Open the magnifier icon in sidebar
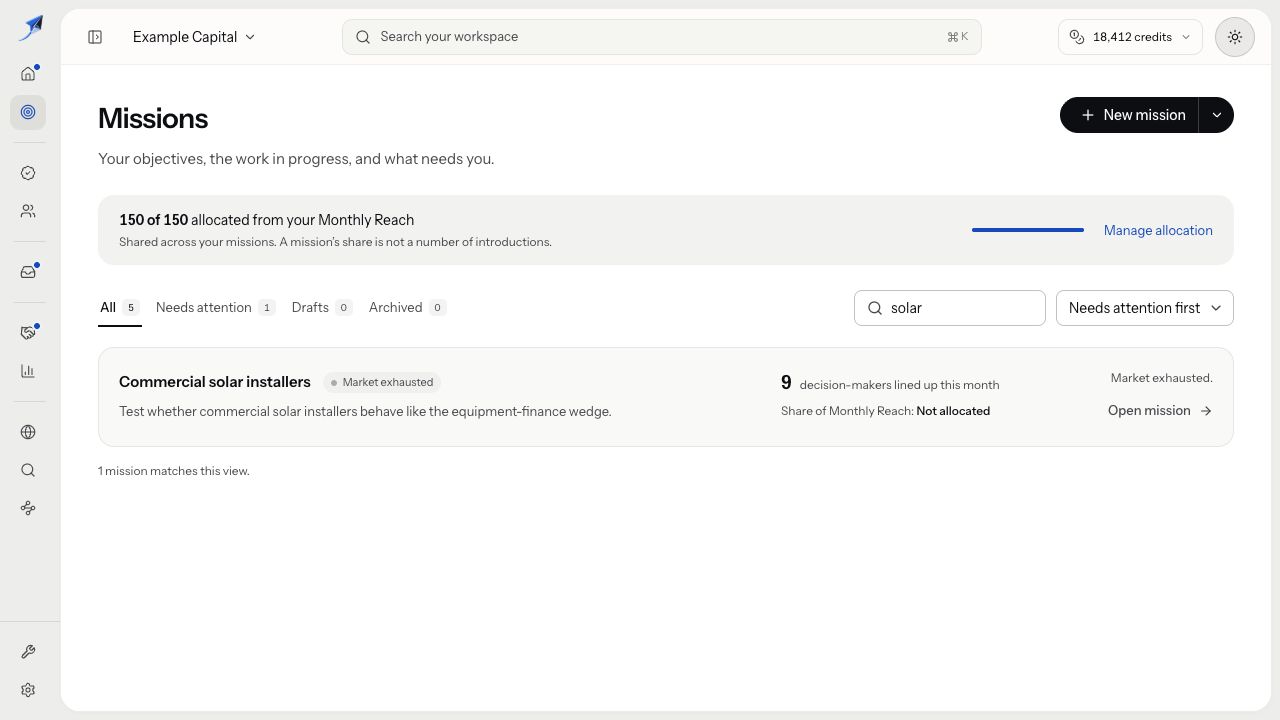The height and width of the screenshot is (720, 1280). pos(28,470)
